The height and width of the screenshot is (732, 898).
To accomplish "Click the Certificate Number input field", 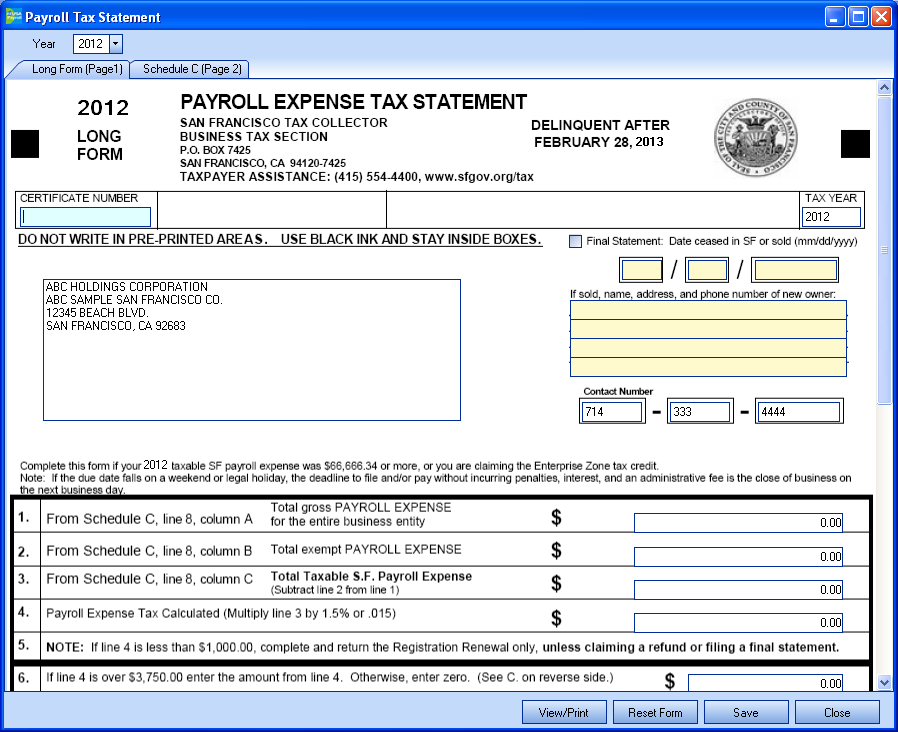I will [86, 217].
